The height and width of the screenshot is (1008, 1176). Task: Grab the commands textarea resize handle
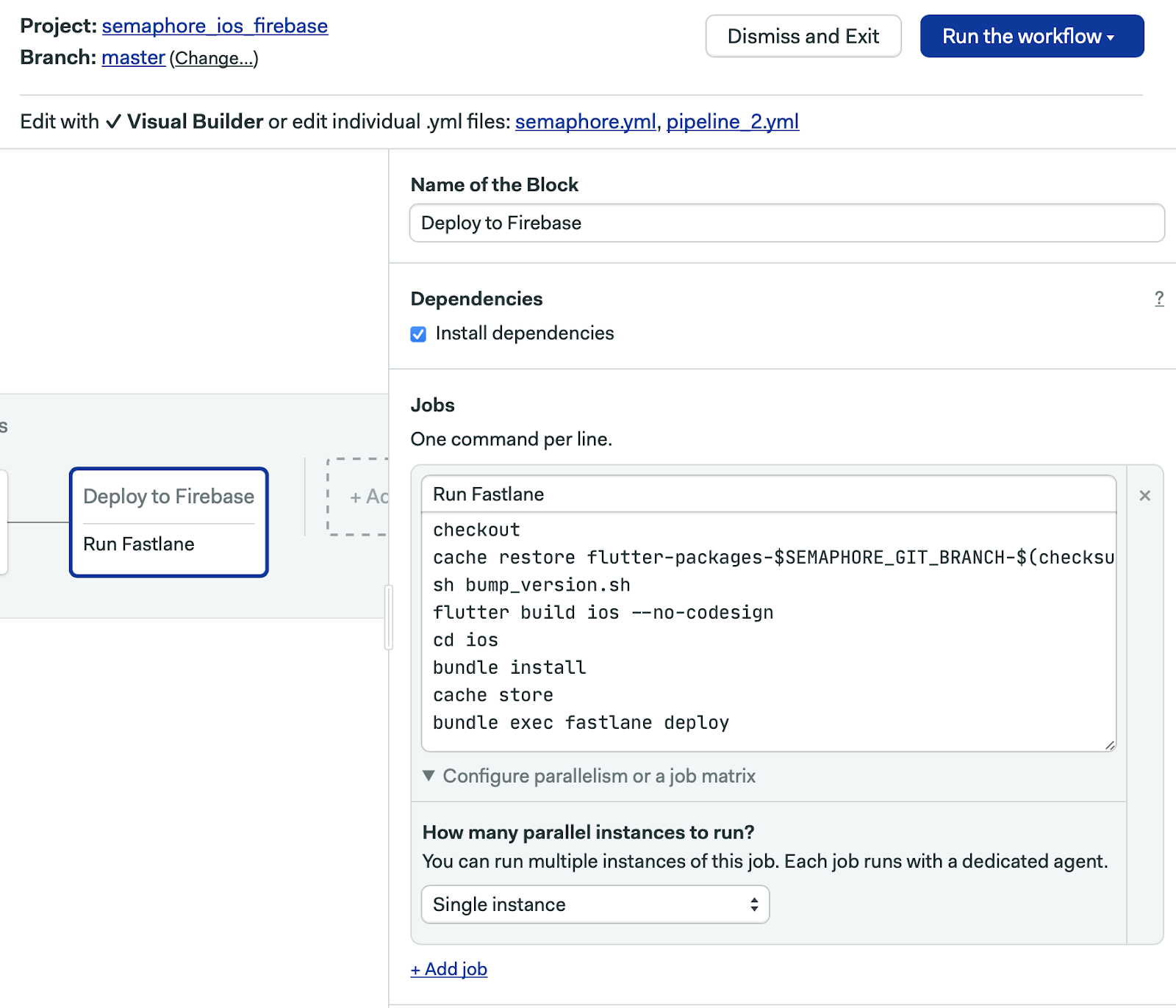click(1109, 745)
